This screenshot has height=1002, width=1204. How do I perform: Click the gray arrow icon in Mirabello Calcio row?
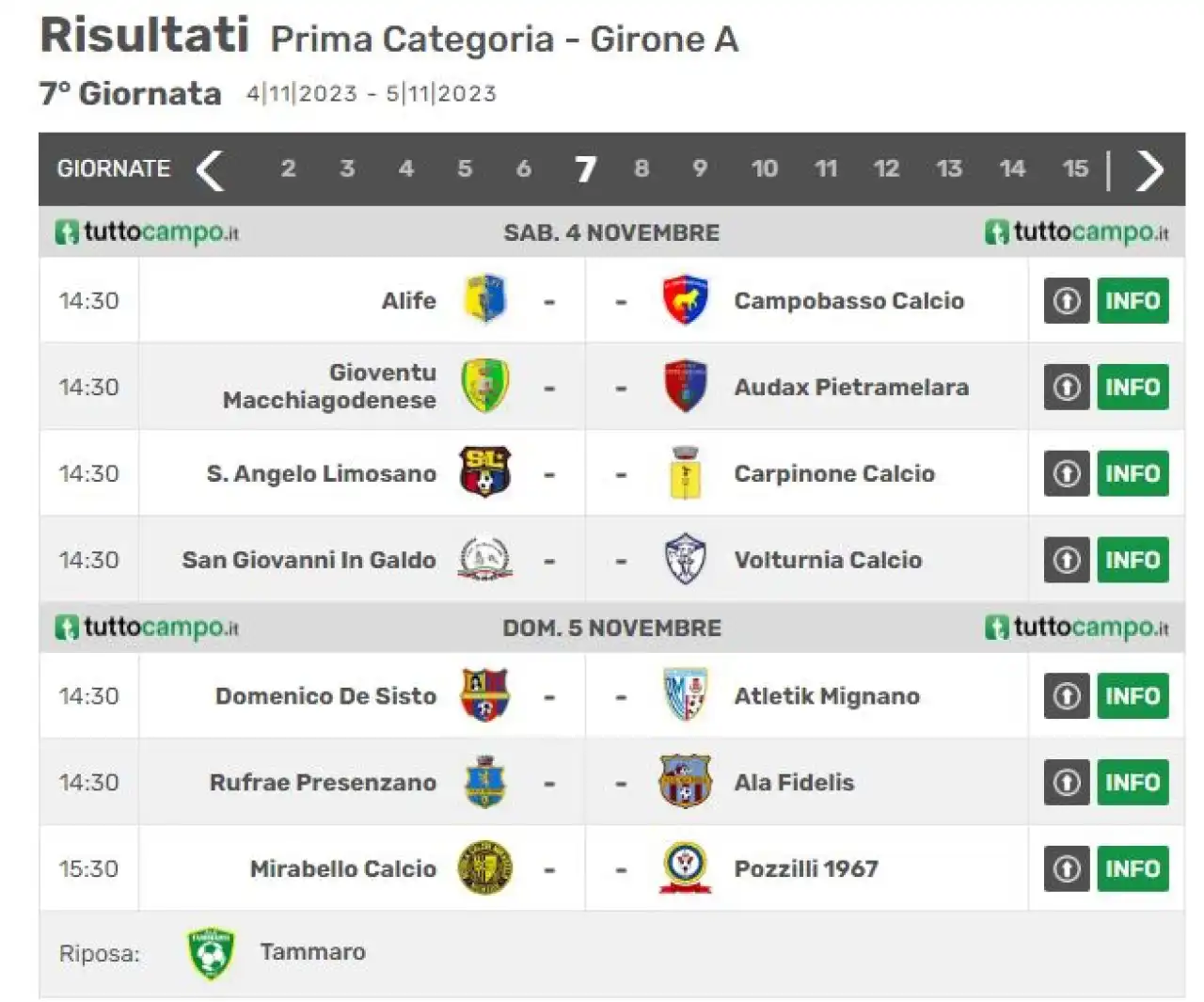(1067, 868)
